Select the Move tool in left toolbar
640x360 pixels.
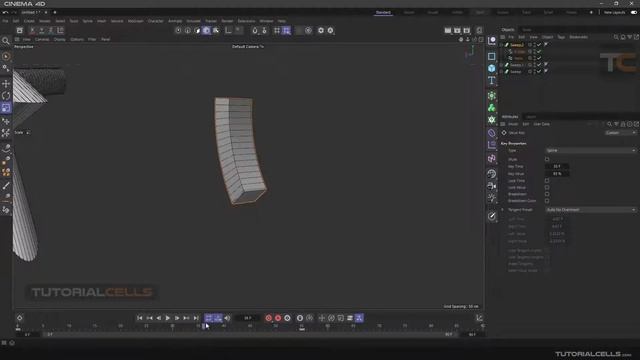coord(6,84)
